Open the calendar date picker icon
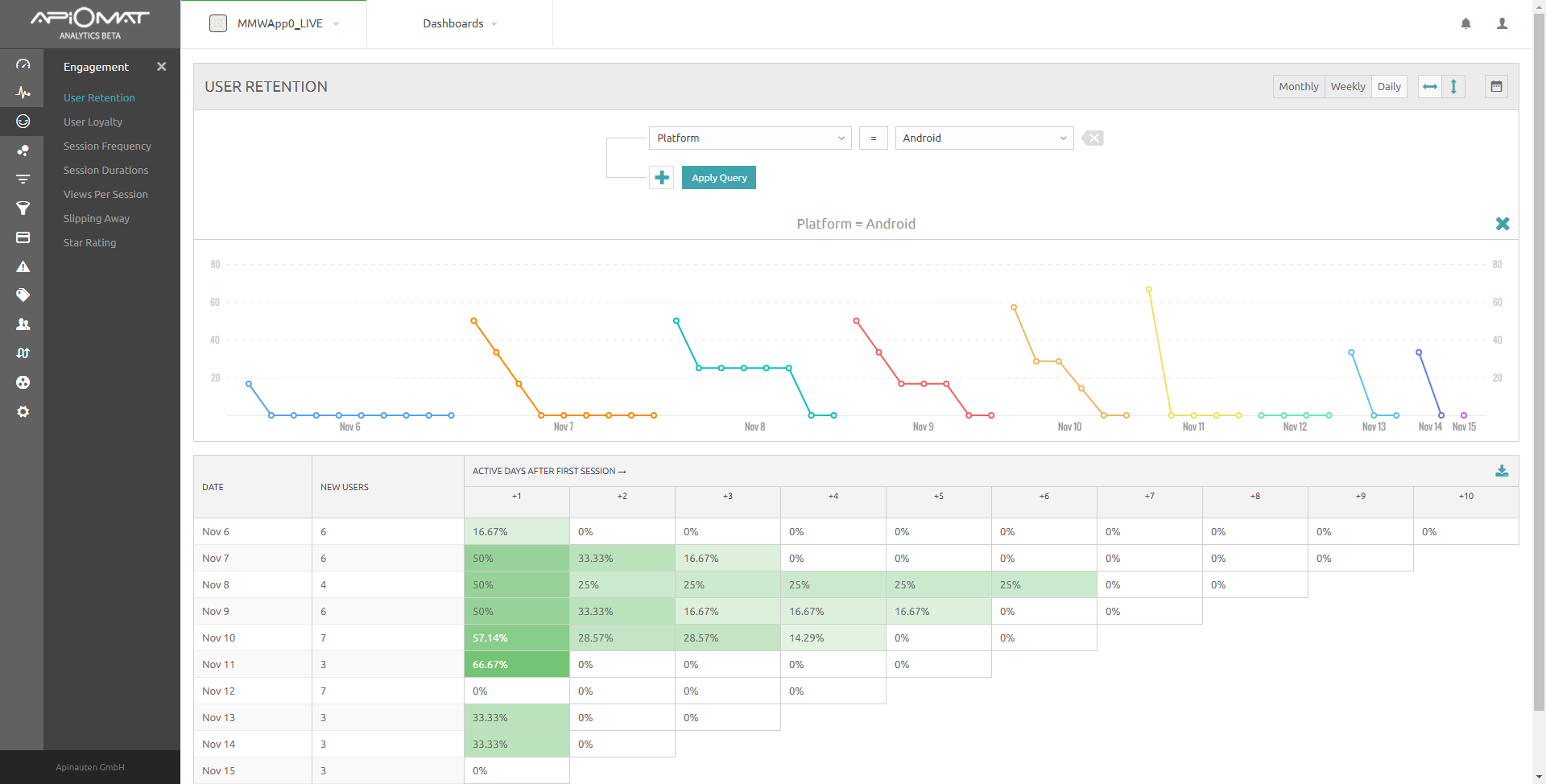1546x784 pixels. point(1496,86)
